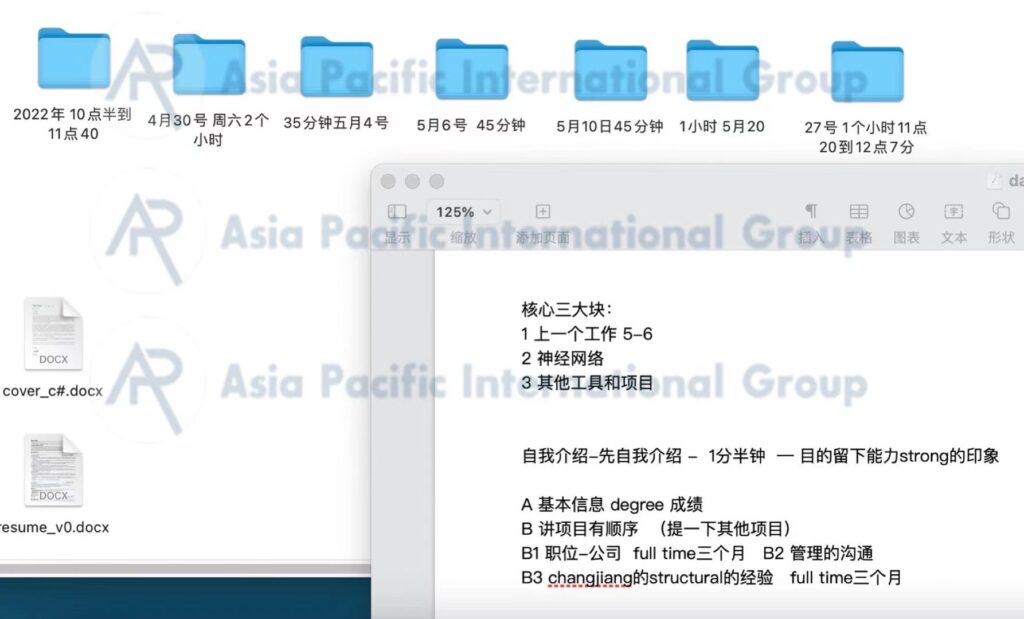
Task: Click the cover_c#.docx file name label
Action: point(53,391)
